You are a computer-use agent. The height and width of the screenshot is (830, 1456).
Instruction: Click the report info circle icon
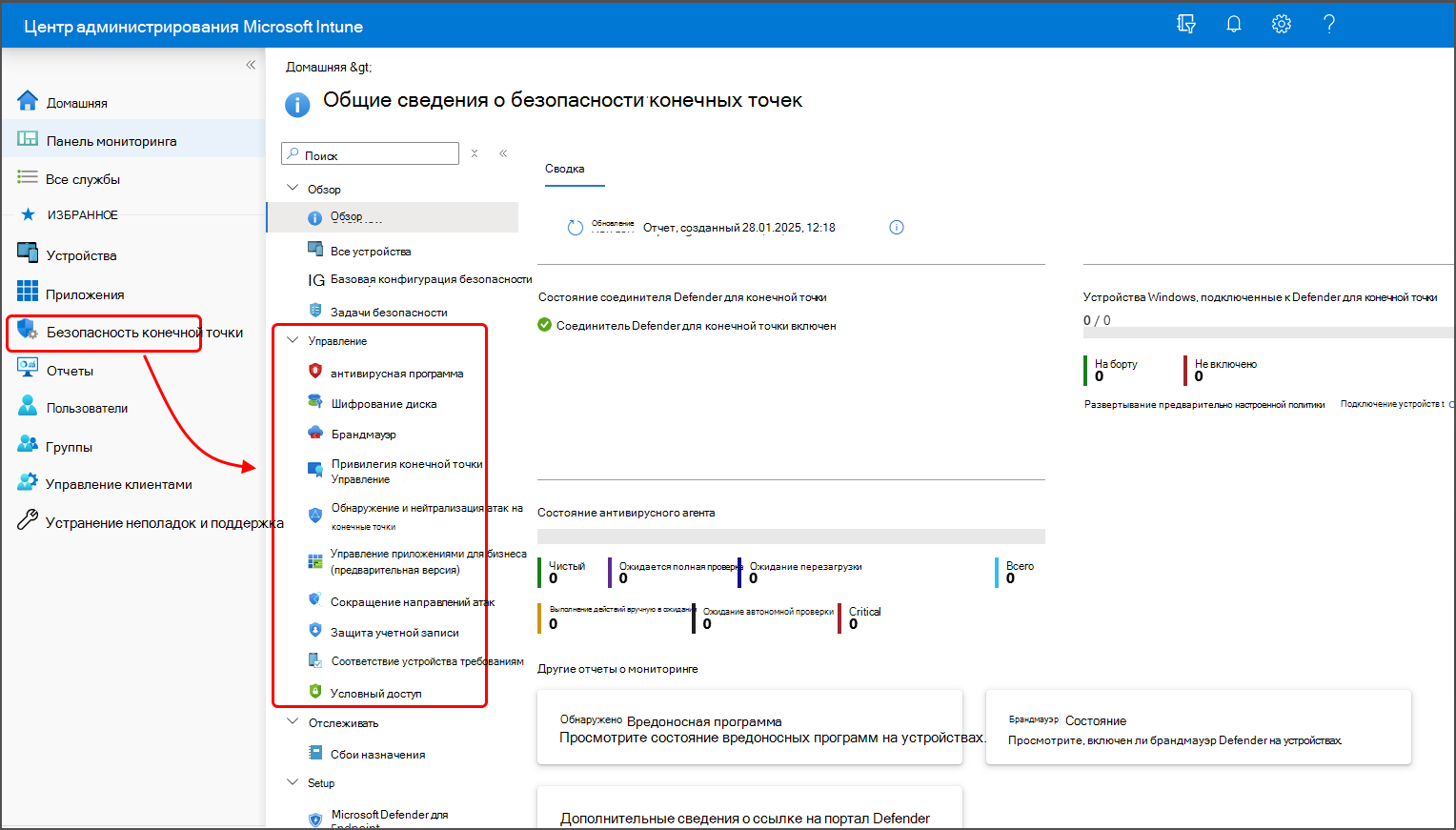897,227
